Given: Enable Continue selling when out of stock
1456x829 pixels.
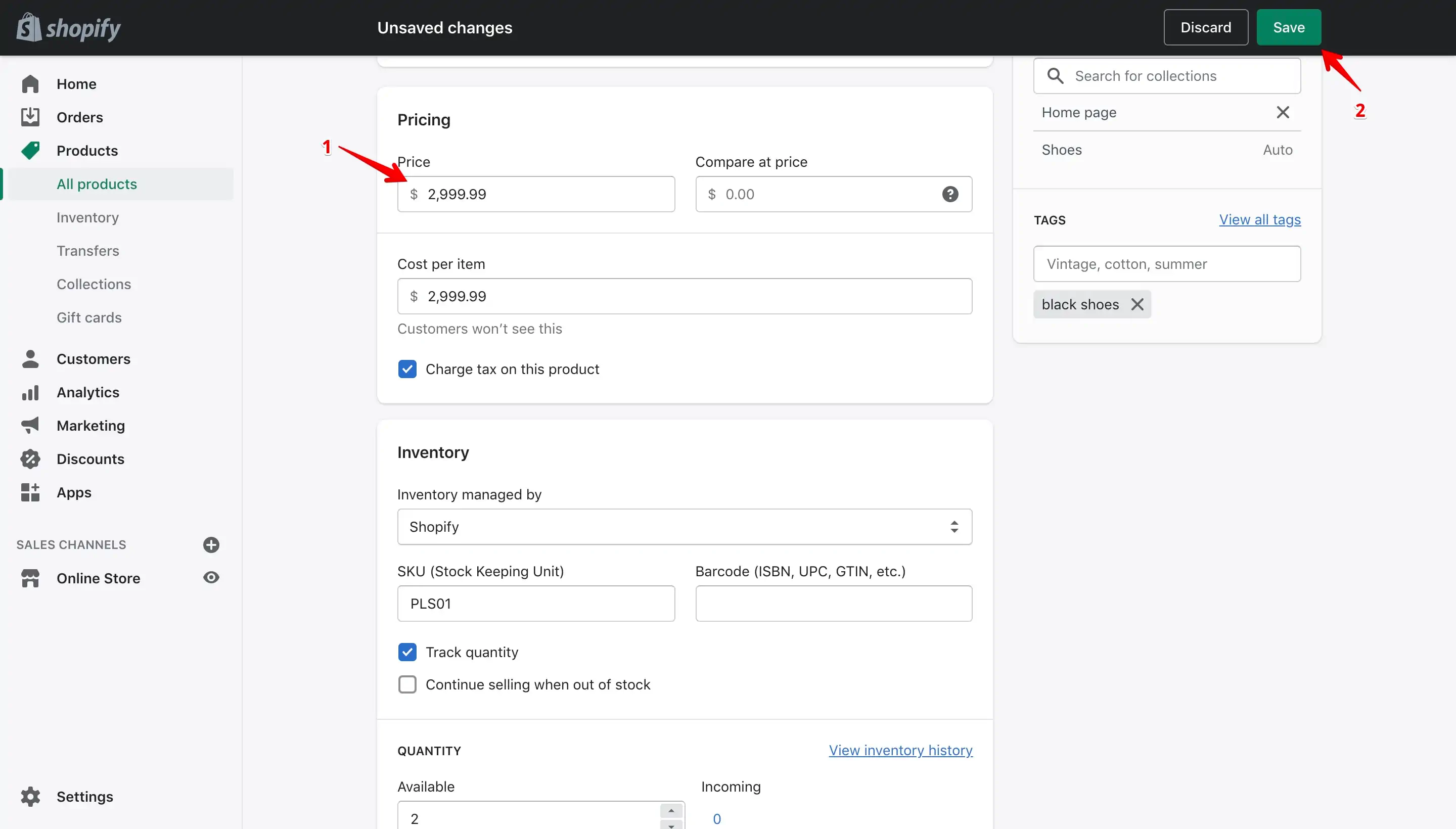Looking at the screenshot, I should click(407, 684).
